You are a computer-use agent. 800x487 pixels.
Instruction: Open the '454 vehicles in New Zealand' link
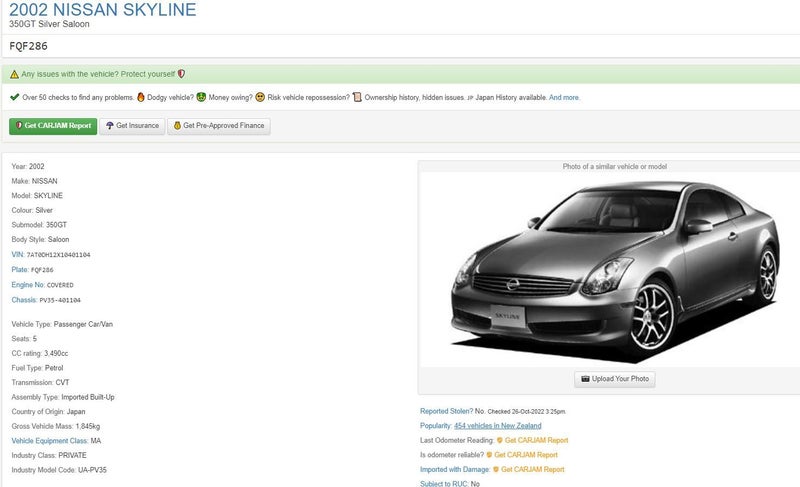click(497, 426)
